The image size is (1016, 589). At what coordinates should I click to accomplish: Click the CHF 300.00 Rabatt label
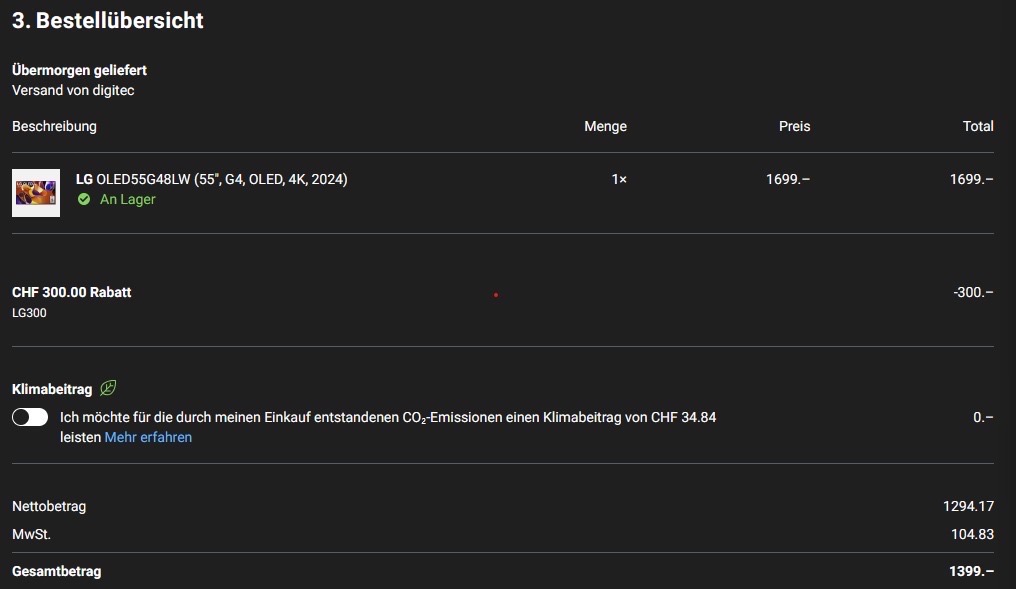pos(72,292)
